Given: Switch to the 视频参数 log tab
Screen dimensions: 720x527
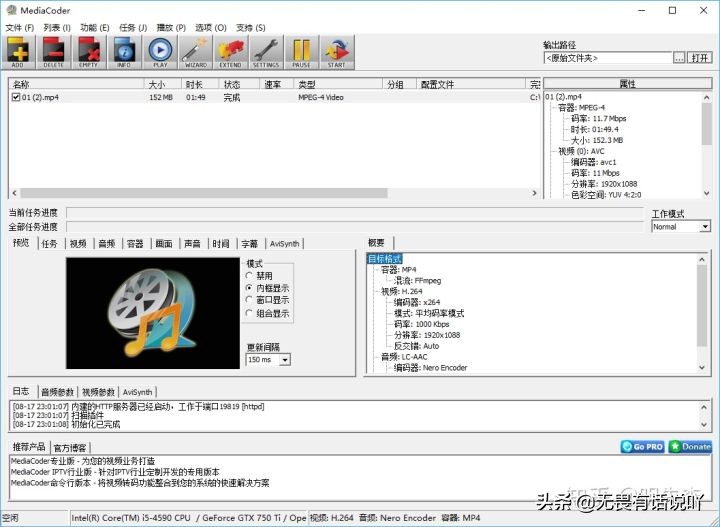Looking at the screenshot, I should [x=98, y=392].
